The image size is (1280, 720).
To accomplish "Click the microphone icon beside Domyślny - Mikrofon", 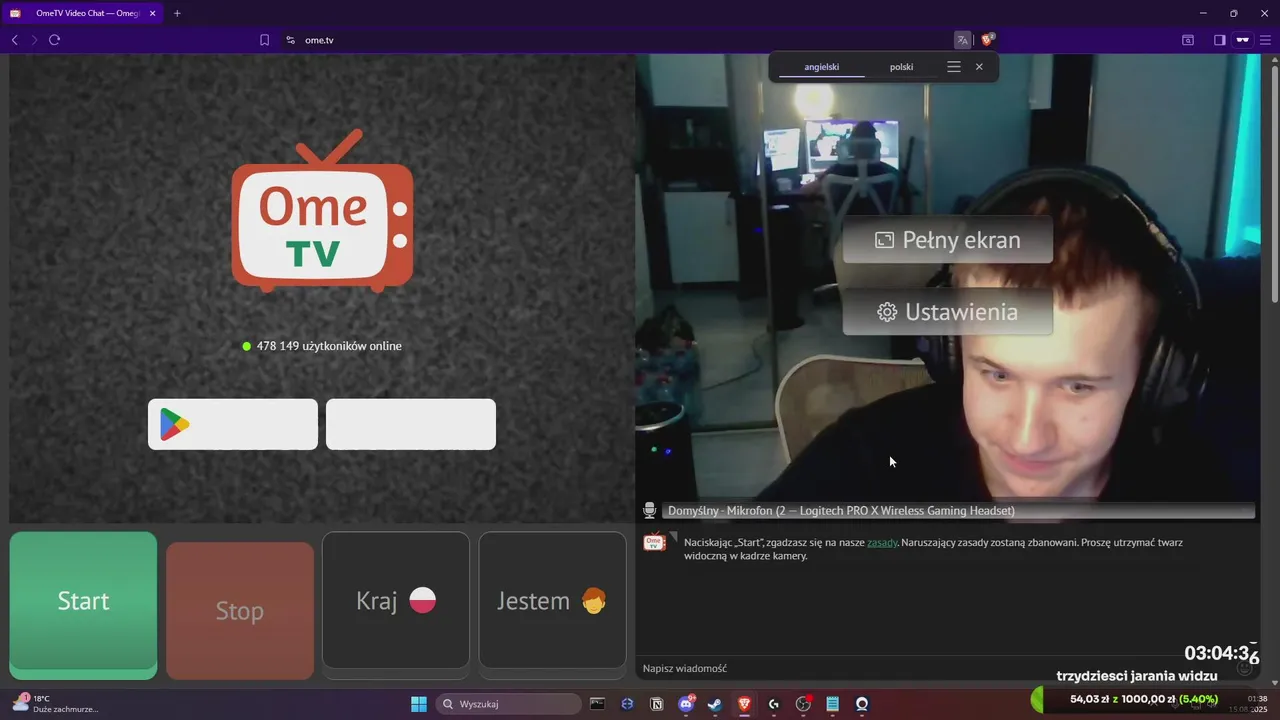I will point(650,511).
